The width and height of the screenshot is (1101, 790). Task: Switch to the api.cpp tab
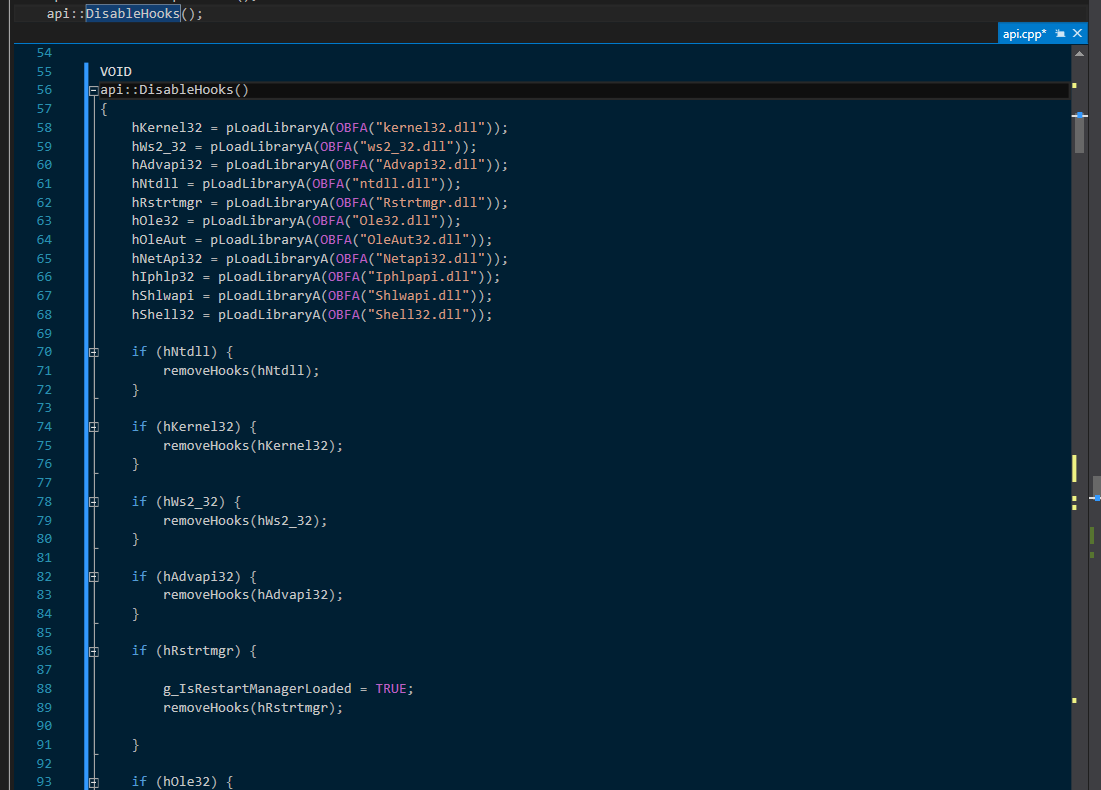point(1023,33)
